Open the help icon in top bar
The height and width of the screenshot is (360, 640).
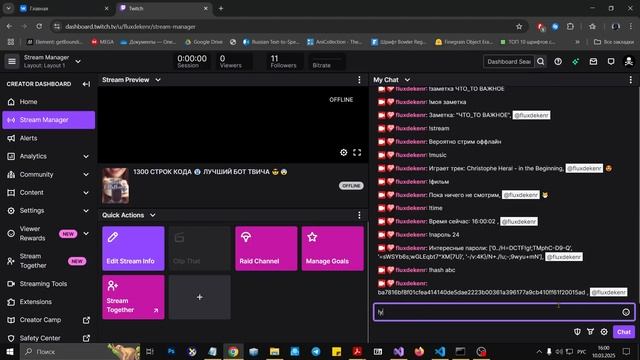click(558, 62)
